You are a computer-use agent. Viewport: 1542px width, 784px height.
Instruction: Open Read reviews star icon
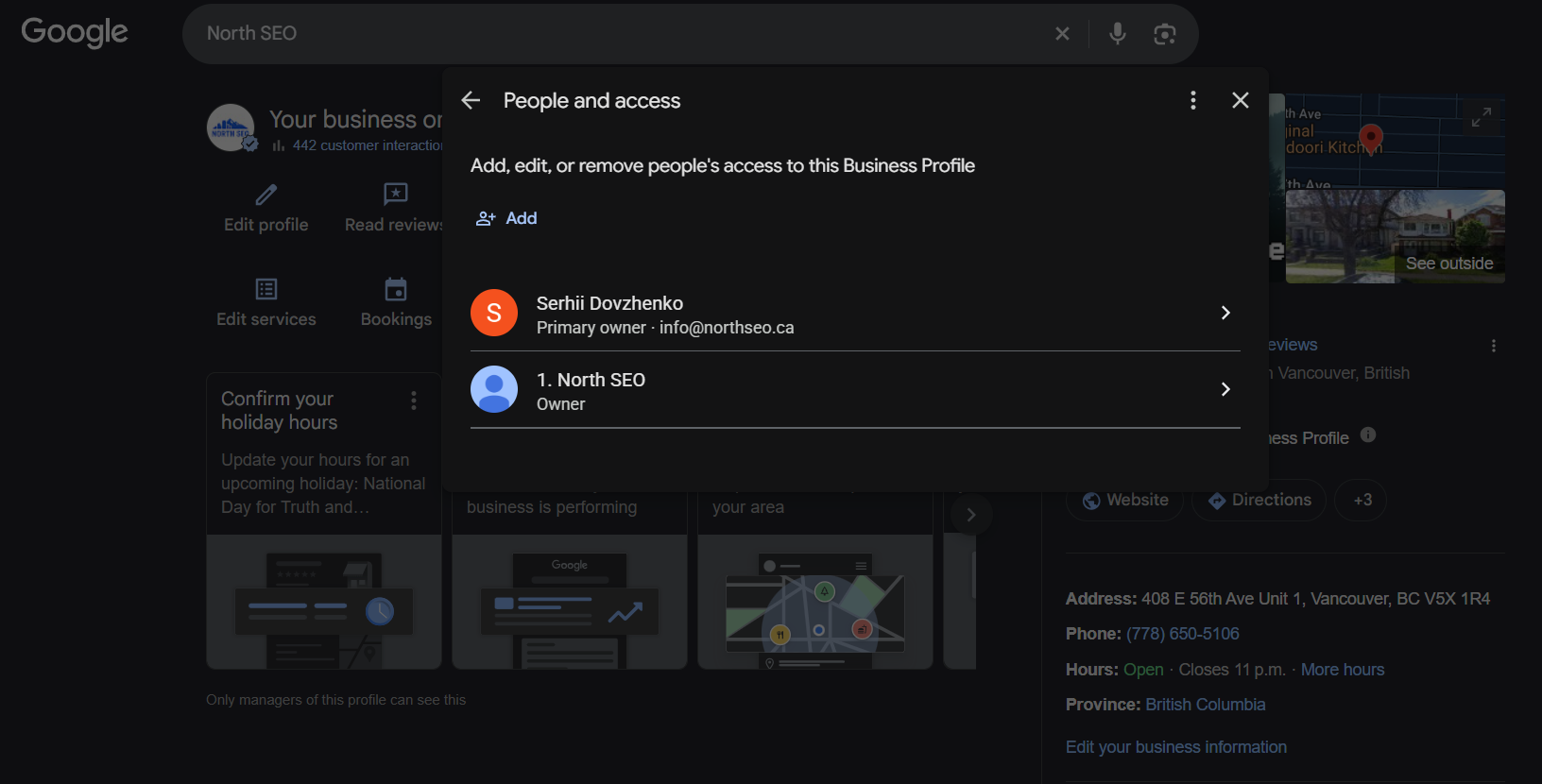396,195
